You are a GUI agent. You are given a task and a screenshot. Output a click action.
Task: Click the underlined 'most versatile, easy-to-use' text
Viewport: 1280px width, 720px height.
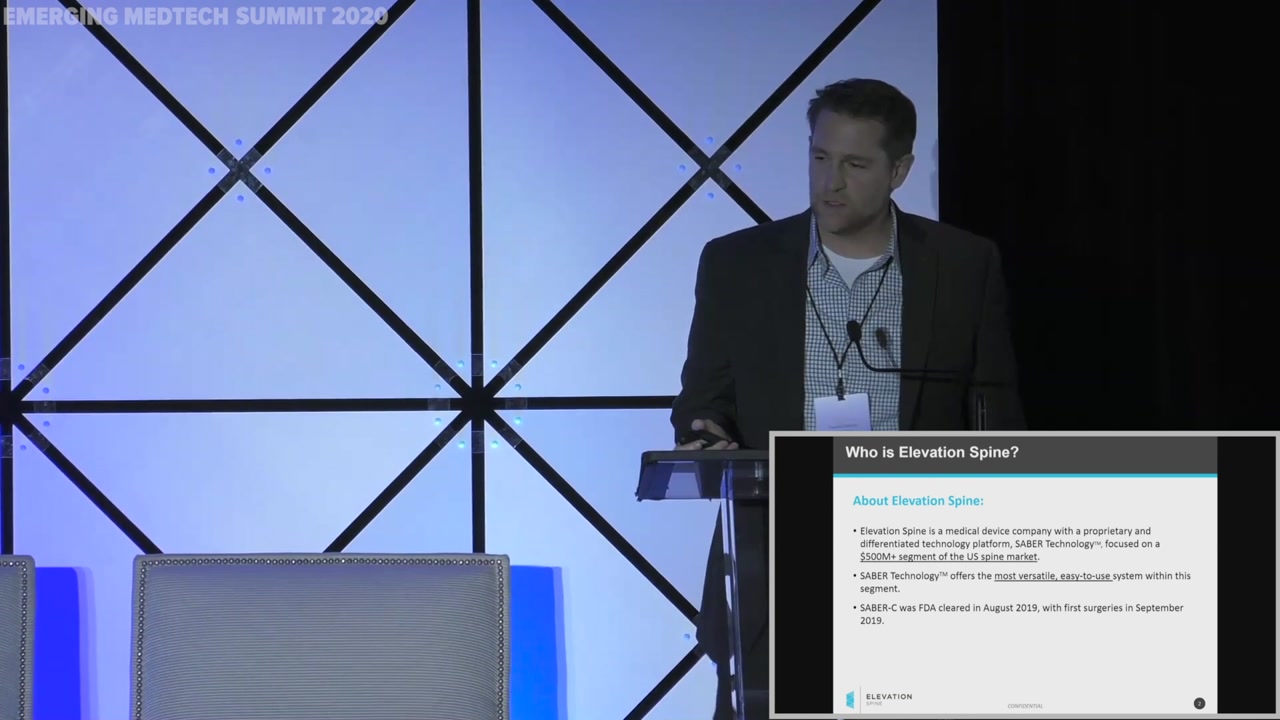pos(1052,576)
